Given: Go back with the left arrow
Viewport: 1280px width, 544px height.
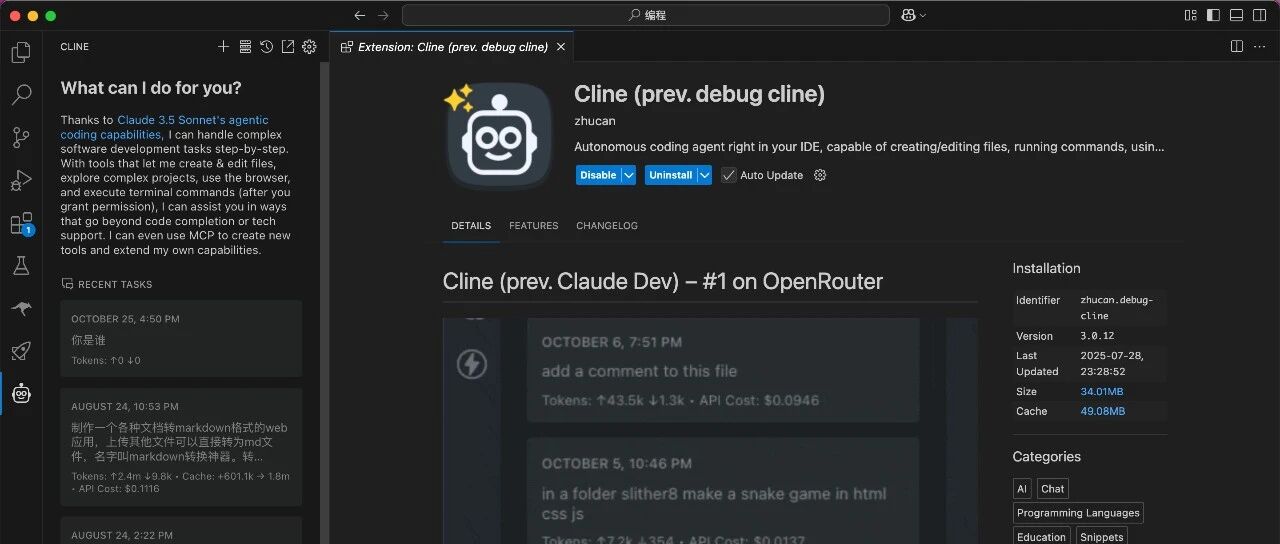Looking at the screenshot, I should click(x=360, y=15).
